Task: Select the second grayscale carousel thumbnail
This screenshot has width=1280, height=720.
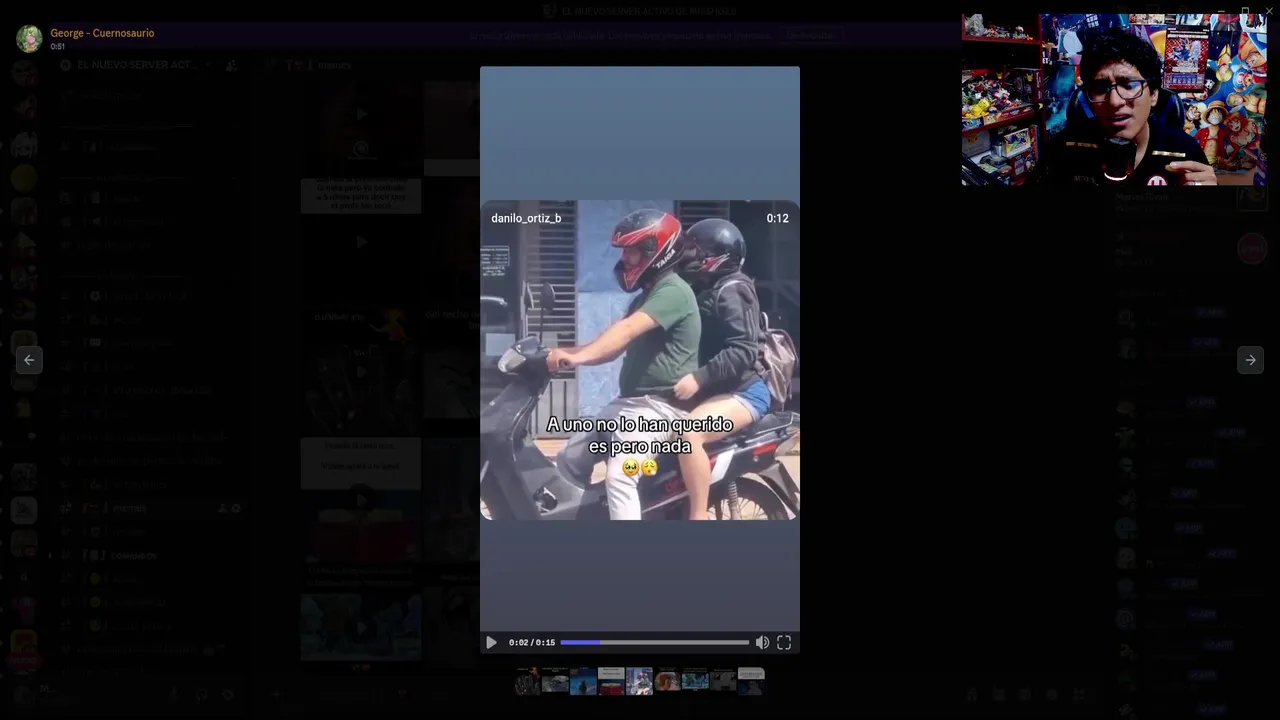Action: (x=555, y=681)
